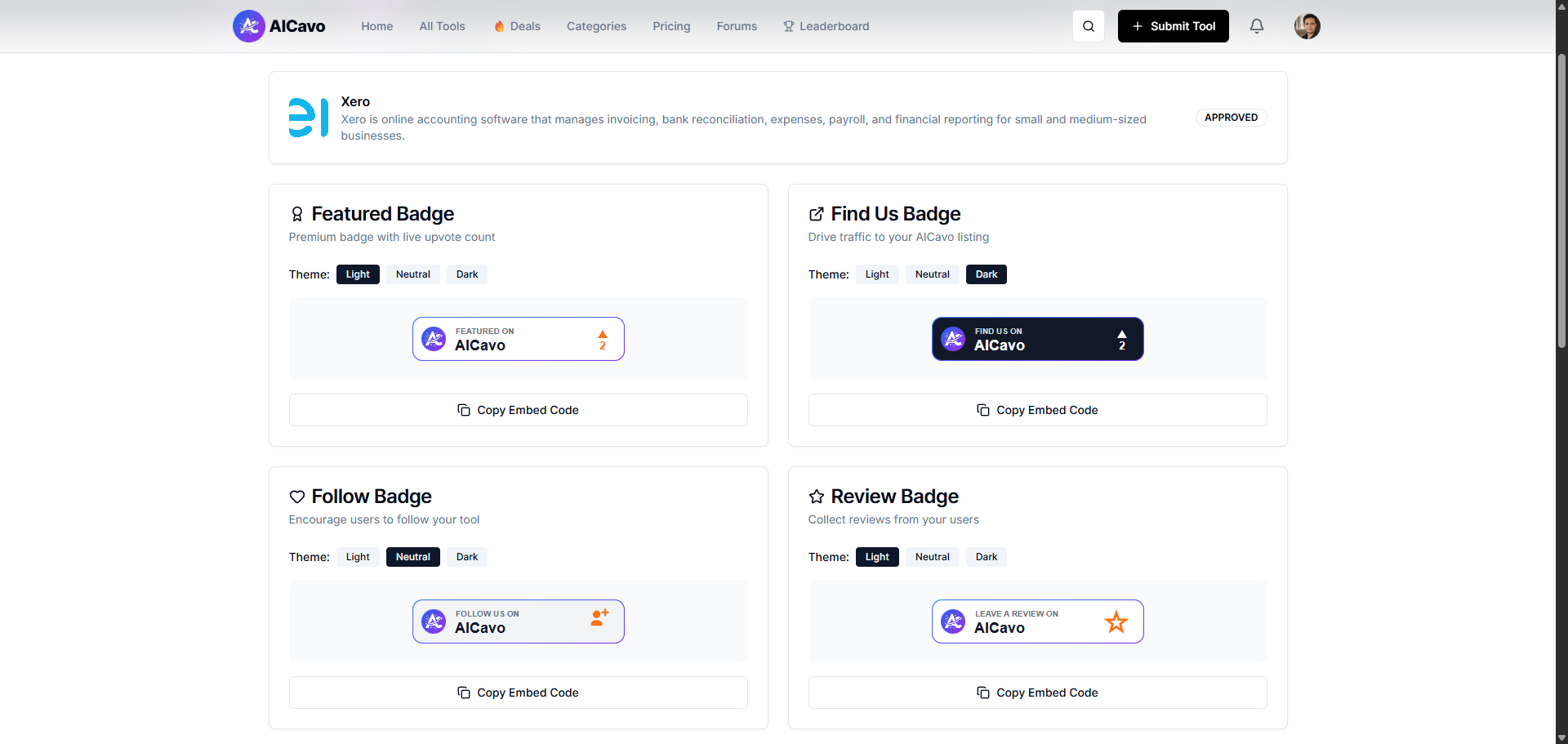Select Dark theme for Featured Badge

467,274
